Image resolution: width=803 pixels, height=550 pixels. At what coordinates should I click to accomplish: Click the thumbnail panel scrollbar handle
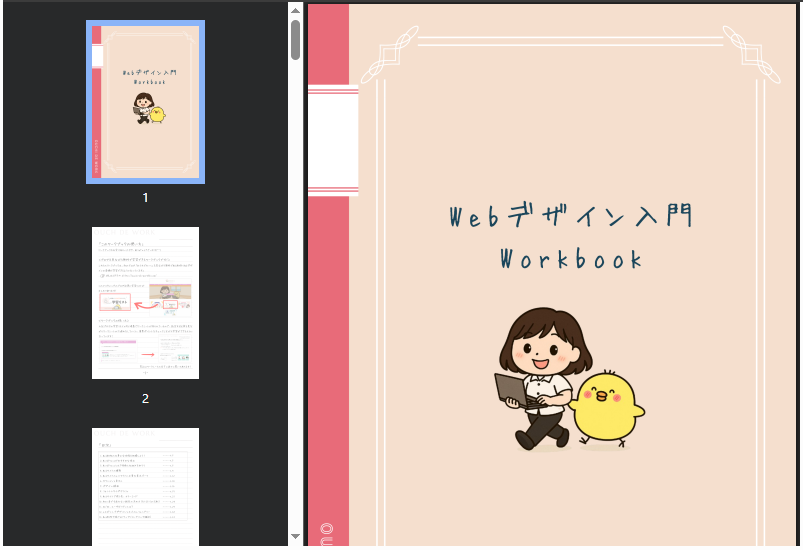(295, 40)
